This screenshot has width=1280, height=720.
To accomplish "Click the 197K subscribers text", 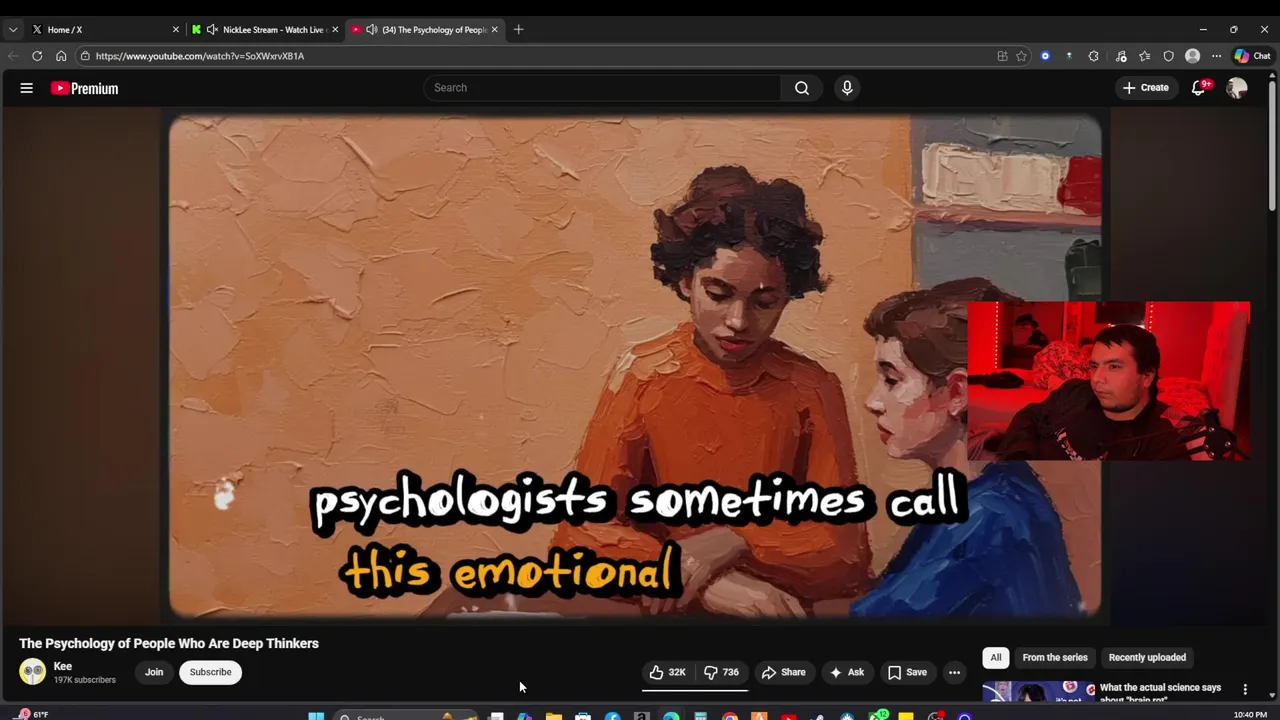I will tap(85, 680).
